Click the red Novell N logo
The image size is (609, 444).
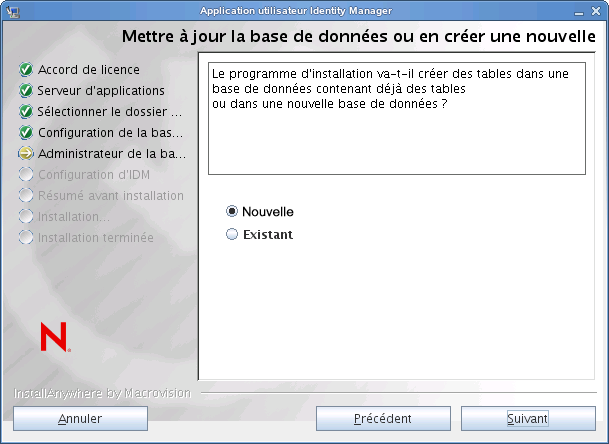[x=55, y=336]
